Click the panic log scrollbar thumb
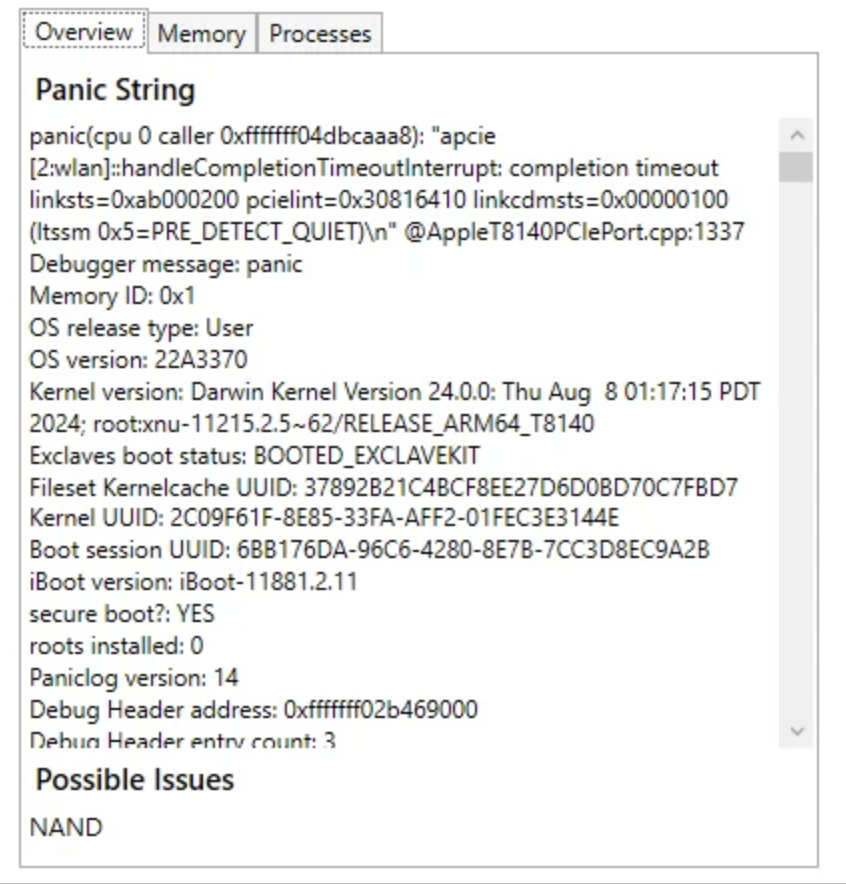Viewport: 846px width, 884px height. click(796, 167)
